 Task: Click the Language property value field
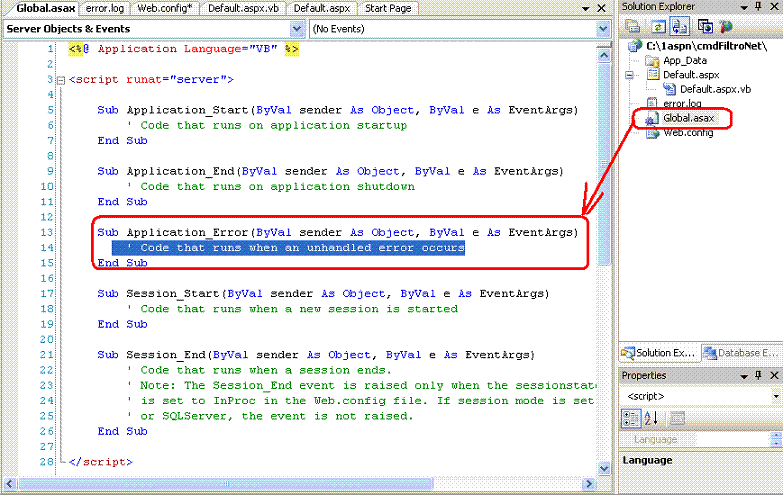(x=732, y=440)
